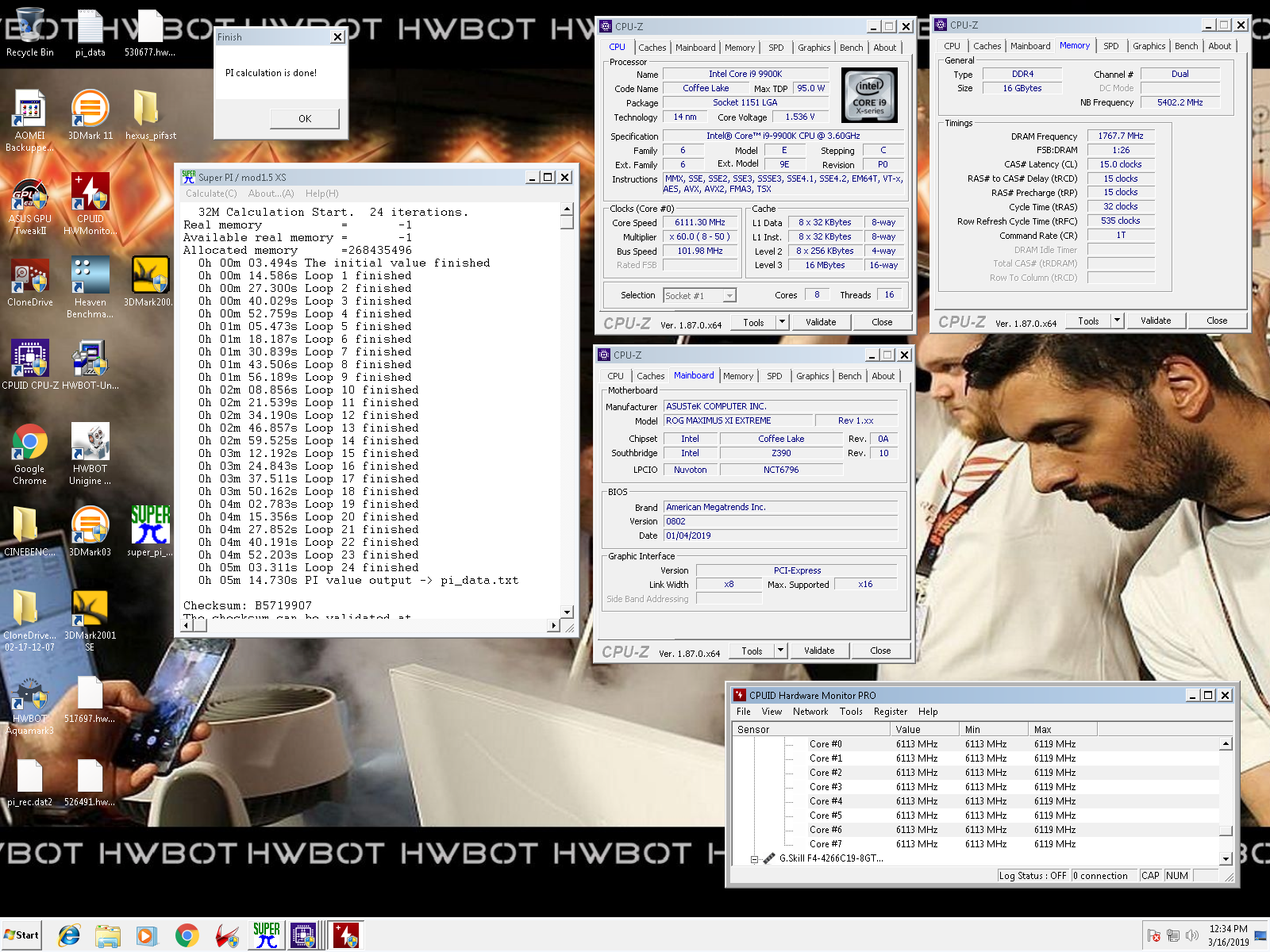Open CPUID CPU-Z desktop shortcut
1270x952 pixels.
[29, 365]
